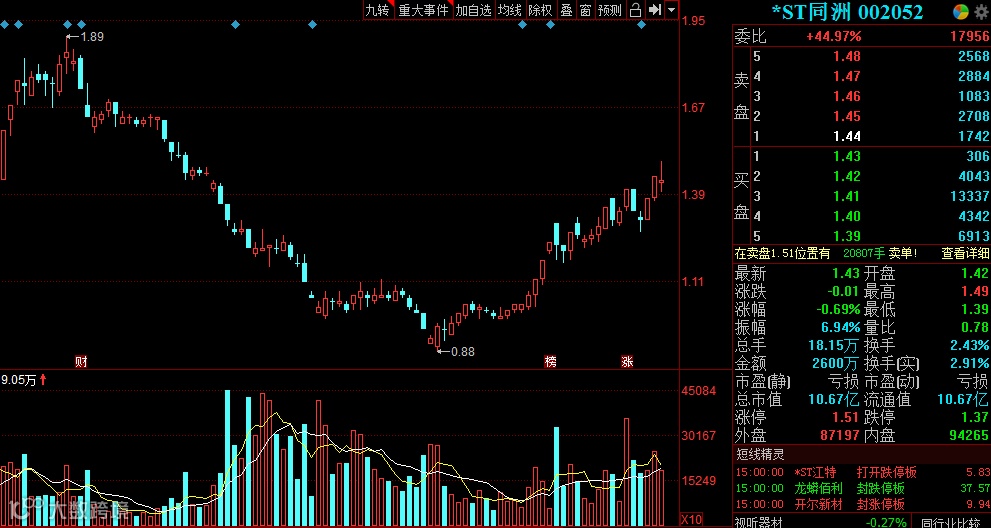The height and width of the screenshot is (528, 991).
Task: Click the 短线精灵 panel header
Action: pyautogui.click(x=760, y=454)
